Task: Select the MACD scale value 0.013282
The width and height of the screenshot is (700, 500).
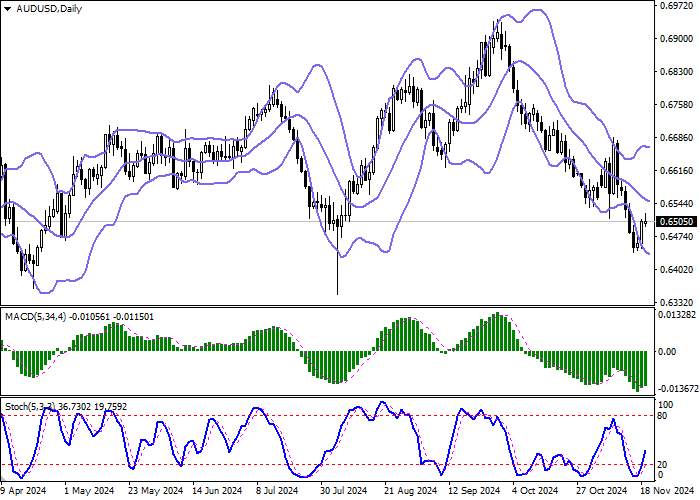Action: point(678,315)
